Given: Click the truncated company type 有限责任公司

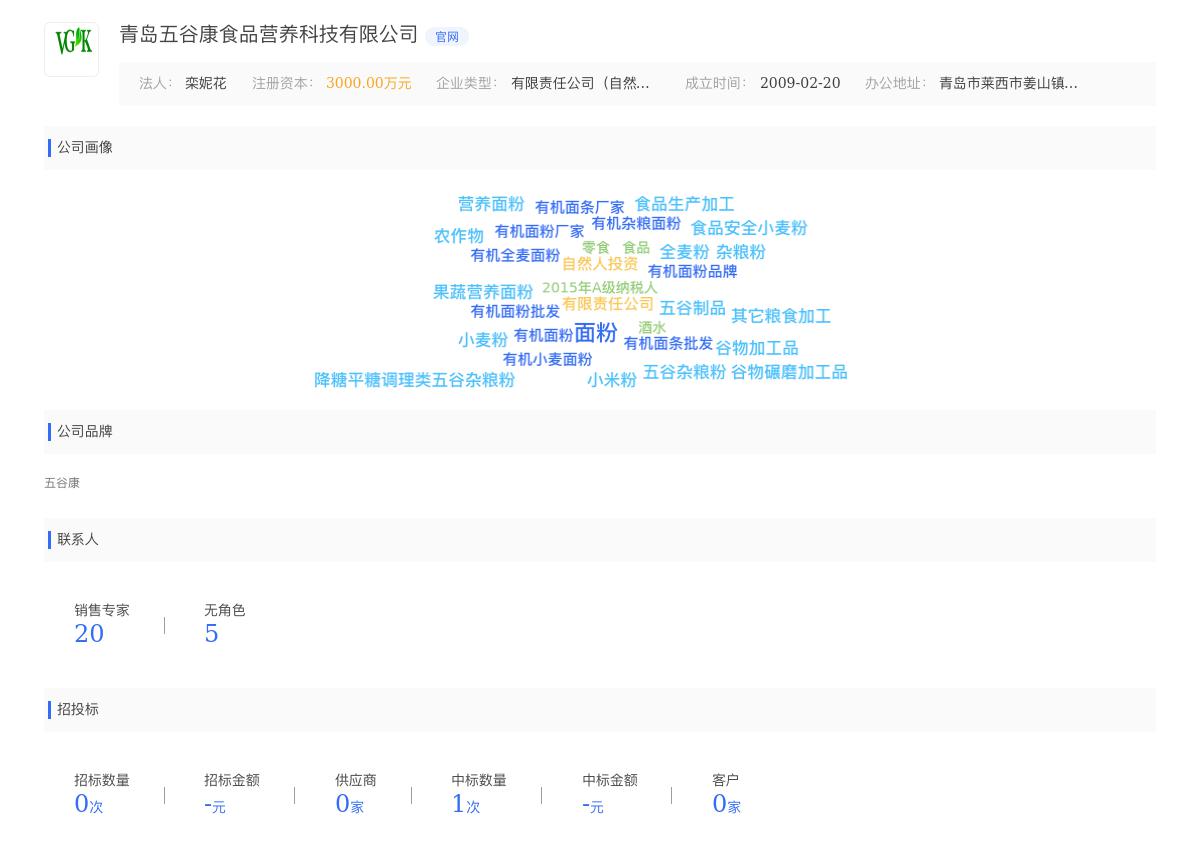Looking at the screenshot, I should [580, 84].
